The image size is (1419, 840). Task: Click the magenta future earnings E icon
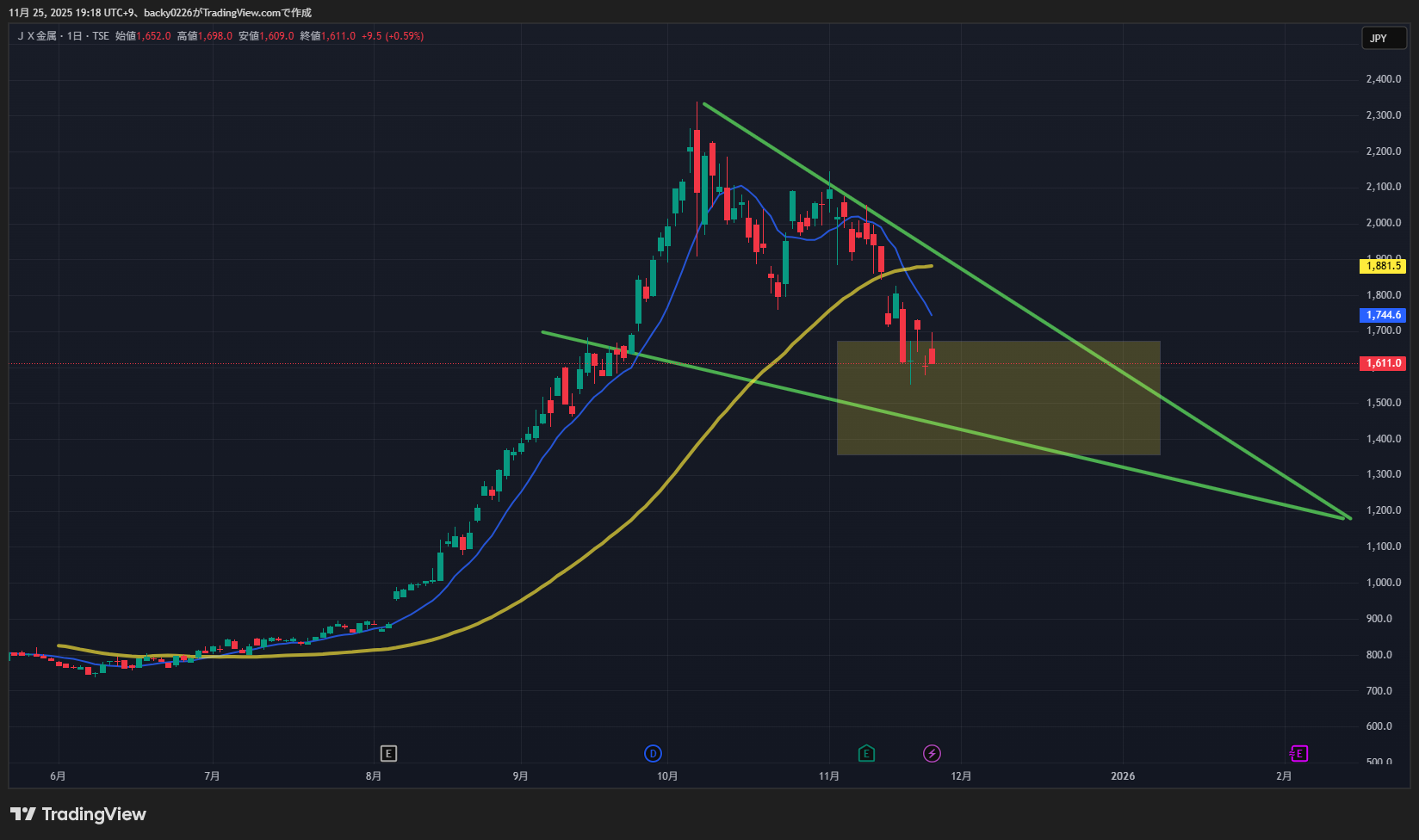(1298, 754)
